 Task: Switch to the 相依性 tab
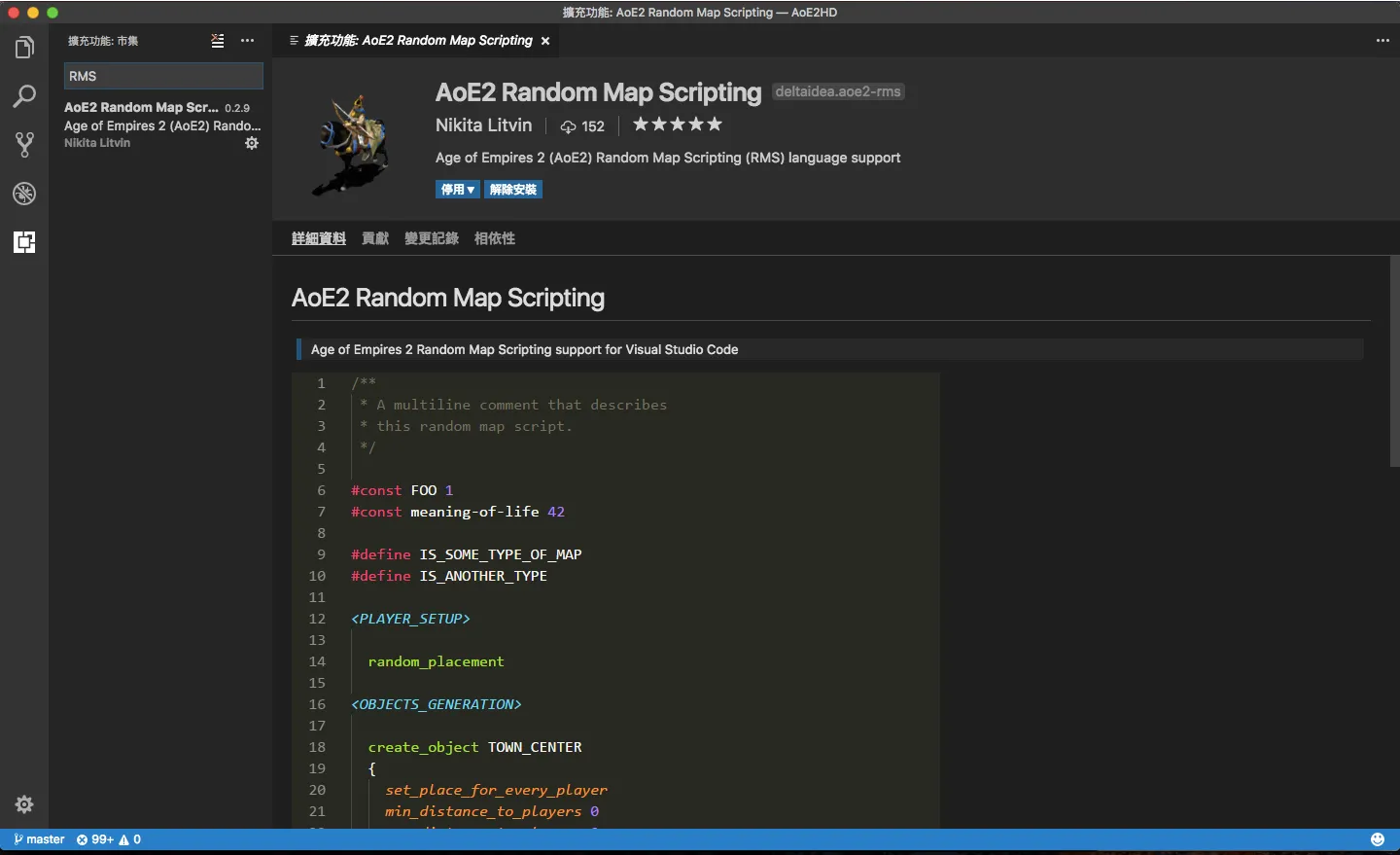pyautogui.click(x=495, y=238)
